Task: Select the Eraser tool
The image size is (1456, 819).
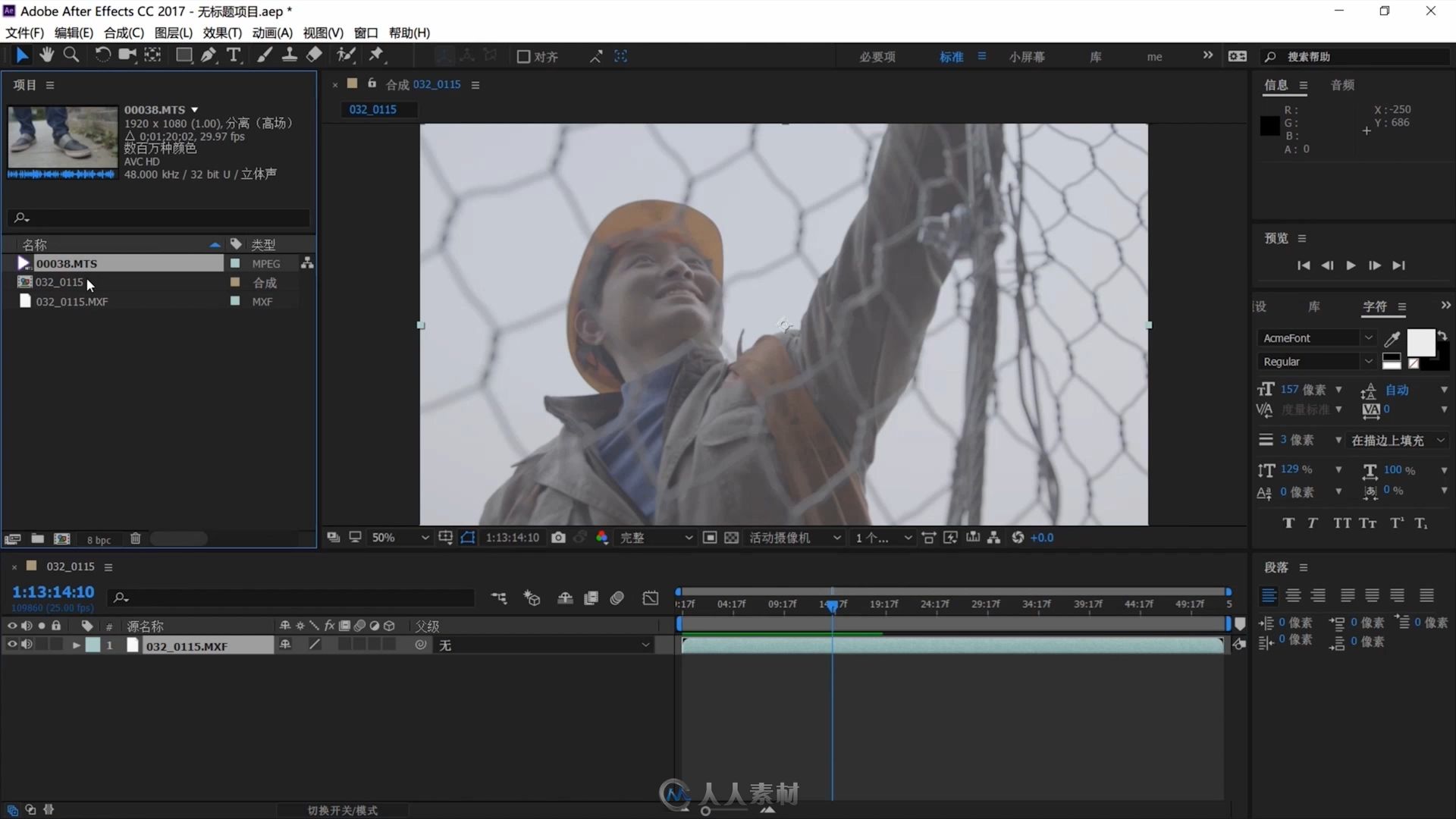Action: tap(314, 55)
